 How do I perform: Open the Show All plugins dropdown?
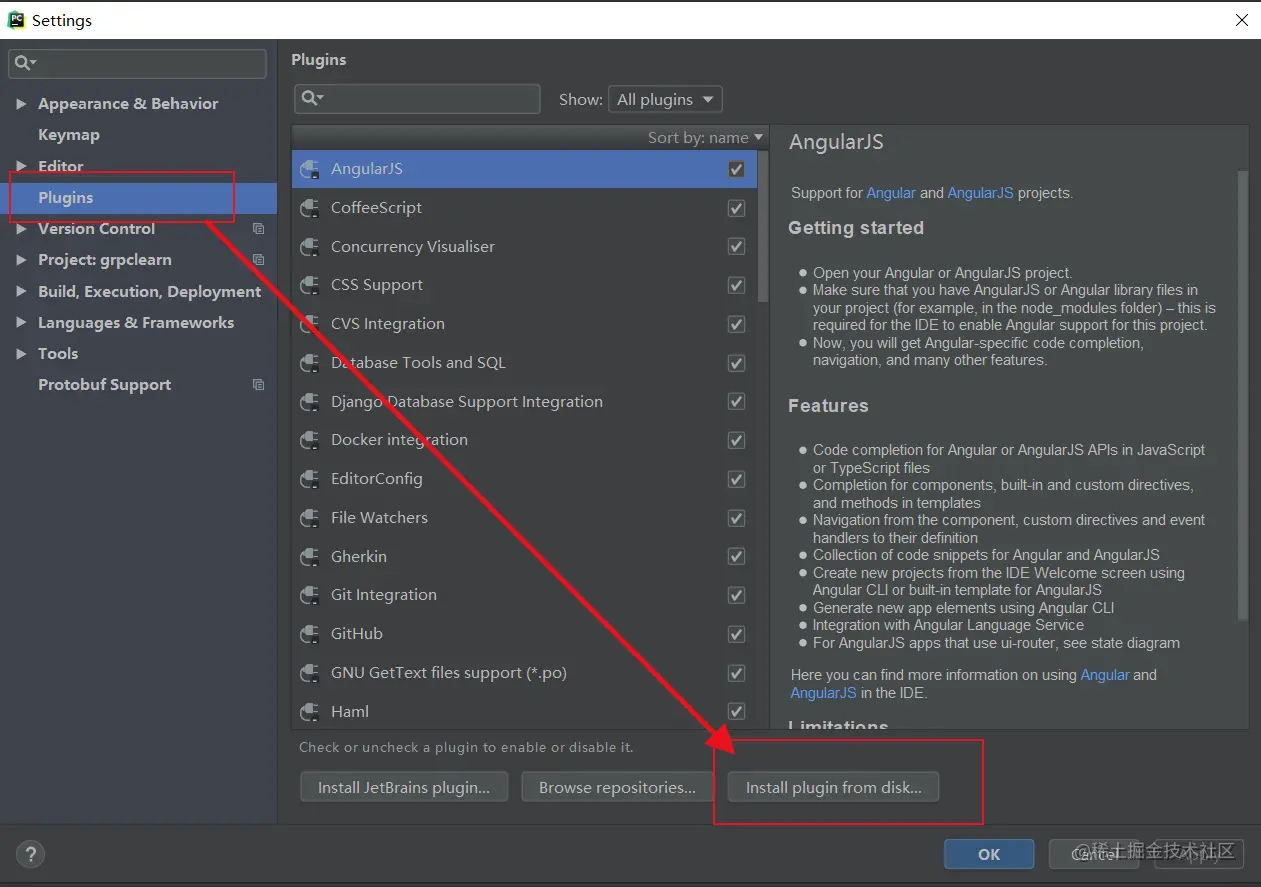point(665,99)
